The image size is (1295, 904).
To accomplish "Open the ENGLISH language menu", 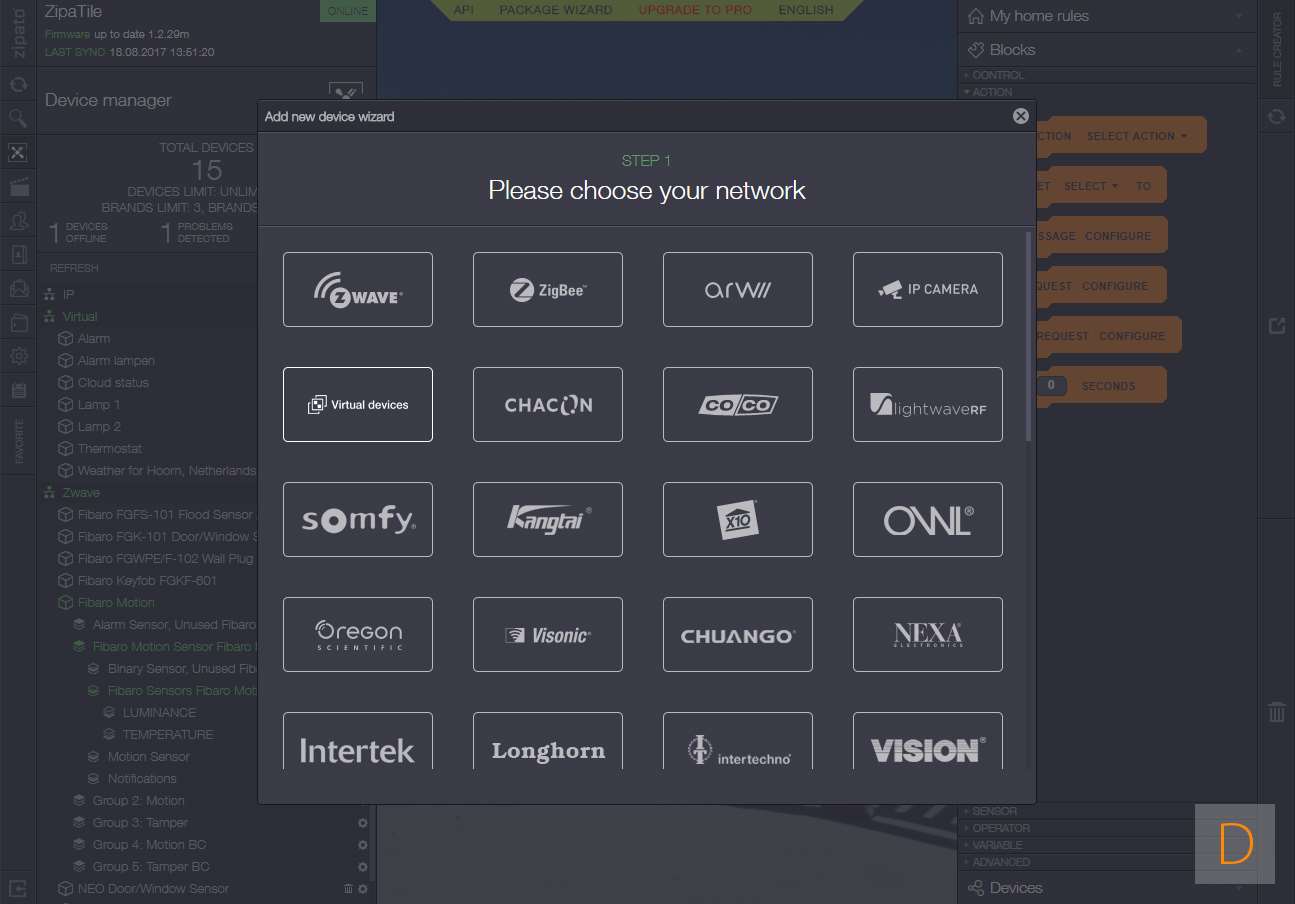I will point(806,10).
